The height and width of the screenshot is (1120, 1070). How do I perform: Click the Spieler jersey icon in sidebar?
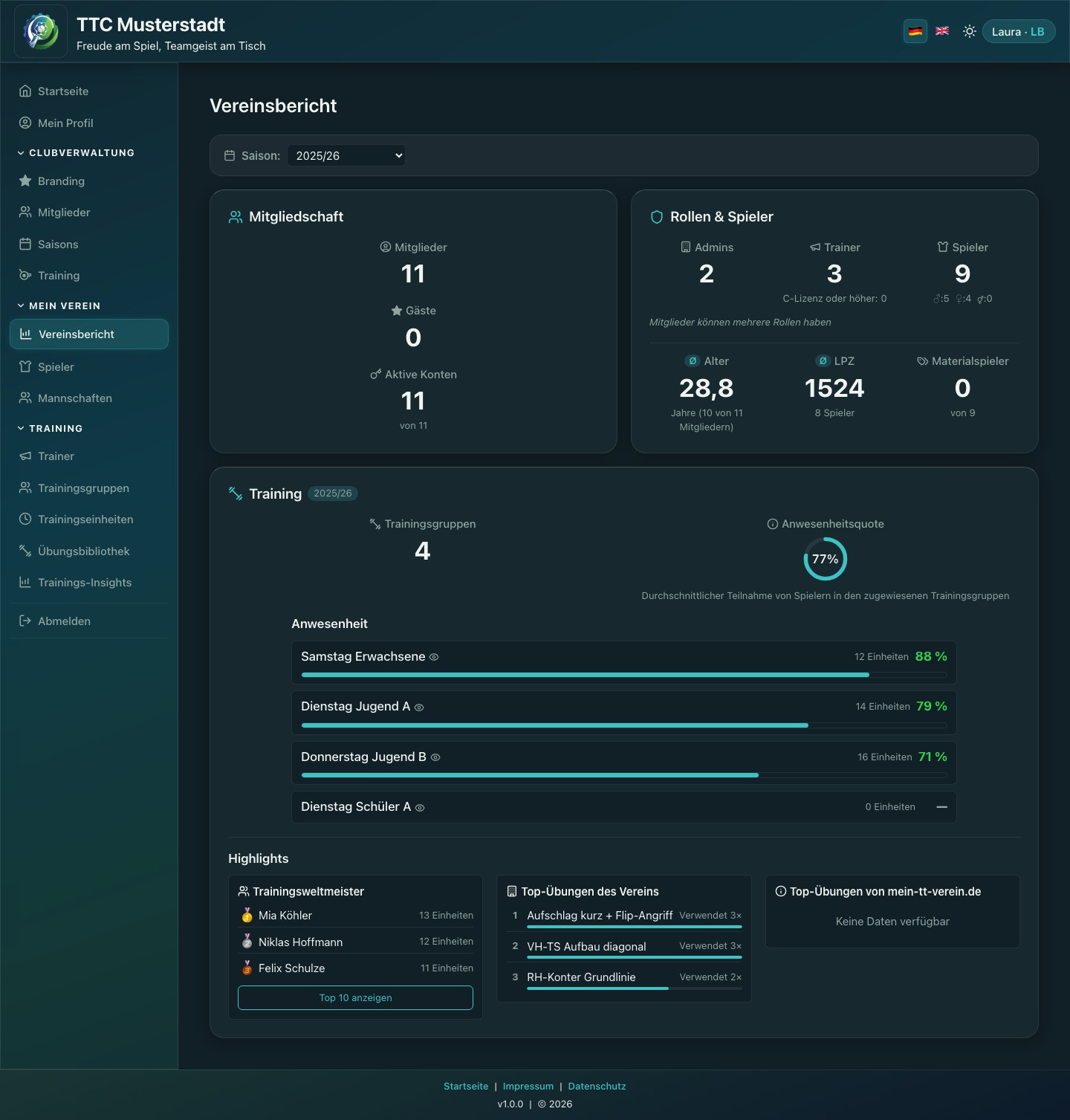click(x=25, y=366)
